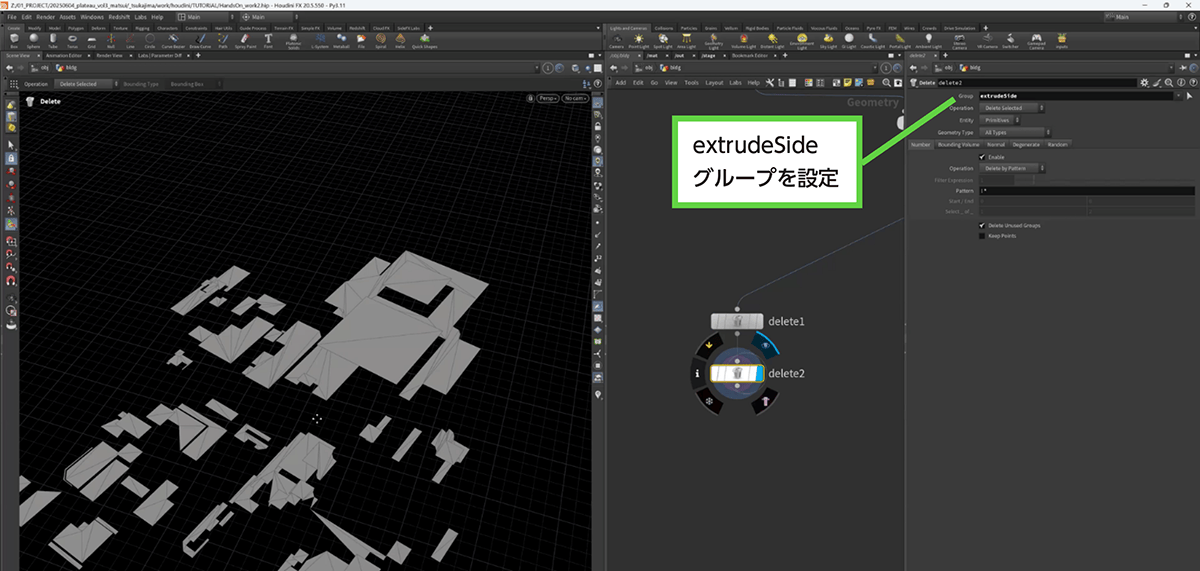Open the Render menu in the menu bar
The width and height of the screenshot is (1200, 571).
pos(46,17)
